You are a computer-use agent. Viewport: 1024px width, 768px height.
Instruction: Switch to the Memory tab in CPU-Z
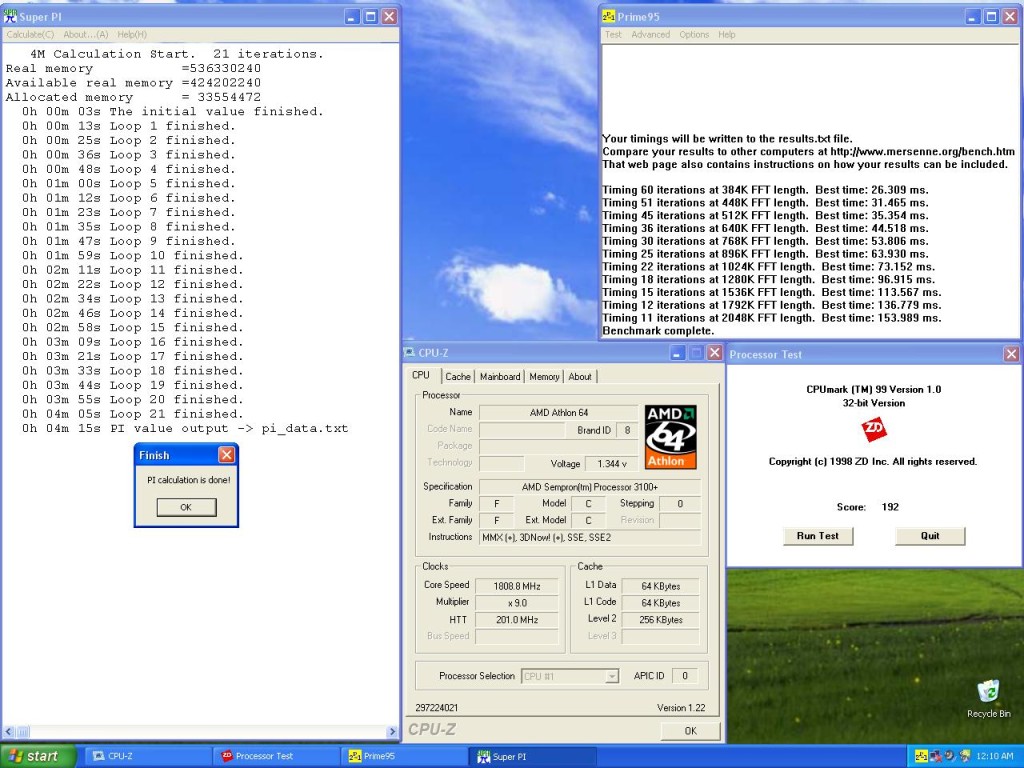(x=544, y=377)
